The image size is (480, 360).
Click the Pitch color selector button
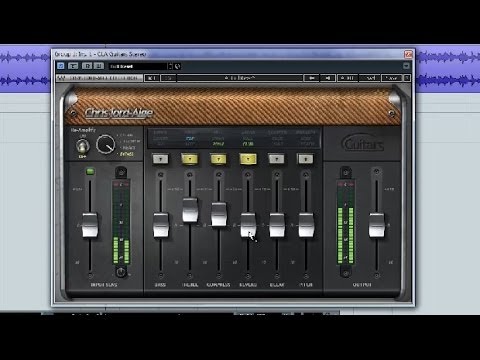pyautogui.click(x=305, y=159)
